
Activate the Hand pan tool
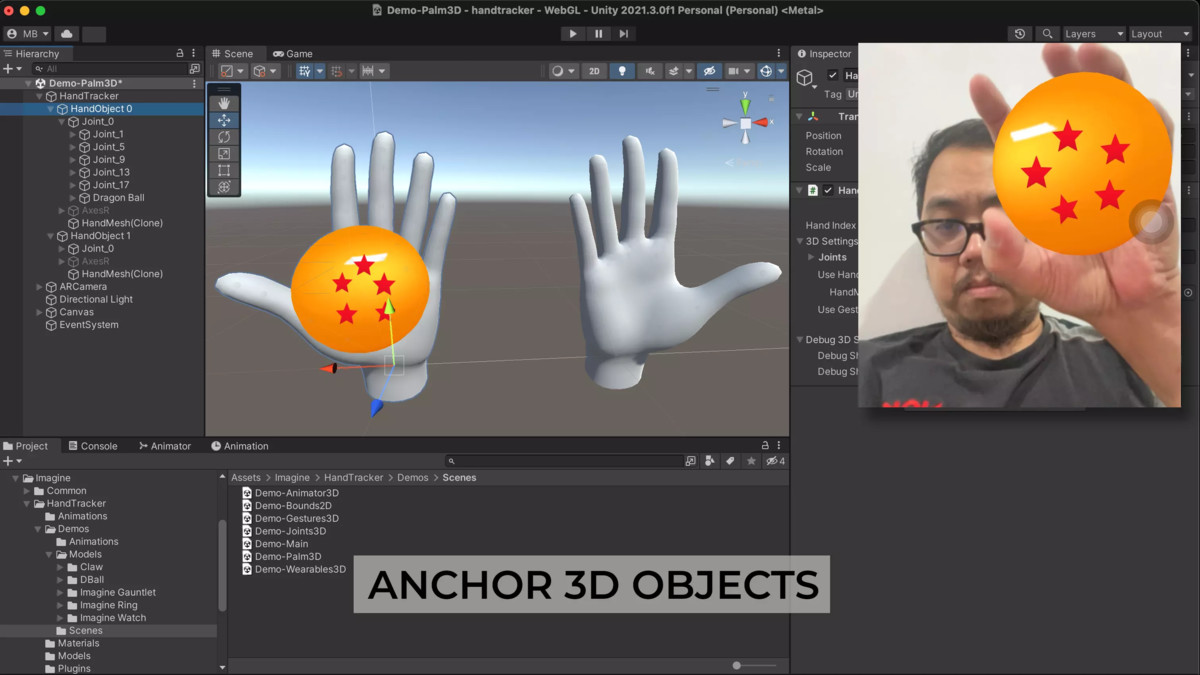pyautogui.click(x=224, y=102)
